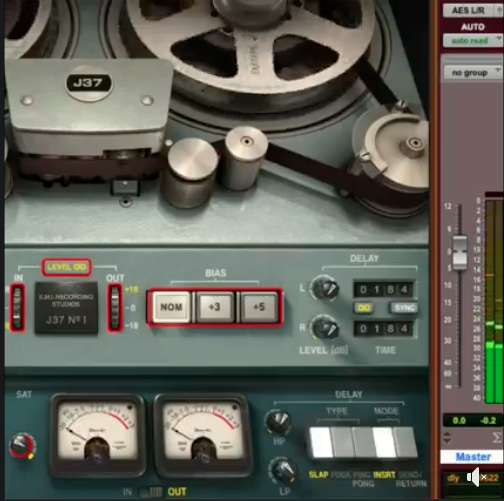Click the EMI Recording Studios J37 nameplate
Viewport: 504px width, 501px height.
(66, 308)
